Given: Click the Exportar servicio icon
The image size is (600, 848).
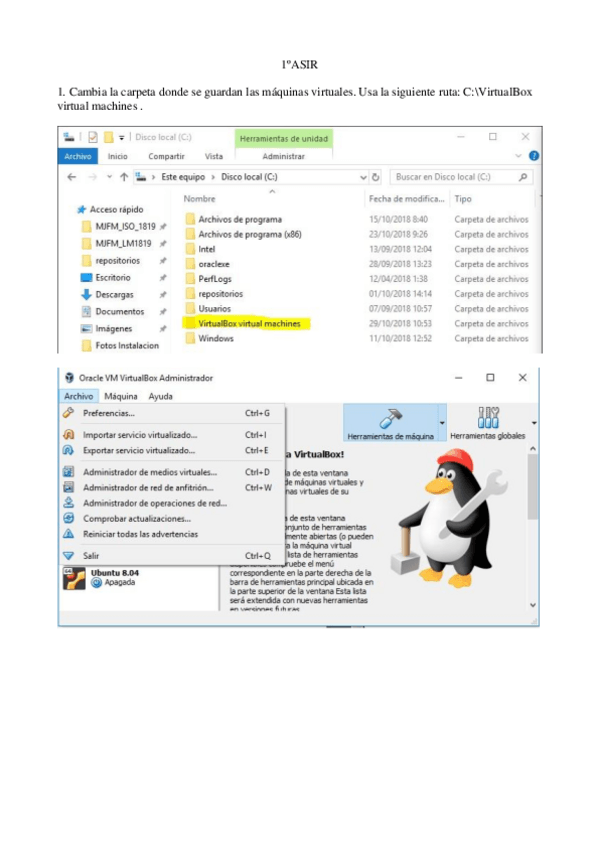Looking at the screenshot, I should (x=68, y=450).
